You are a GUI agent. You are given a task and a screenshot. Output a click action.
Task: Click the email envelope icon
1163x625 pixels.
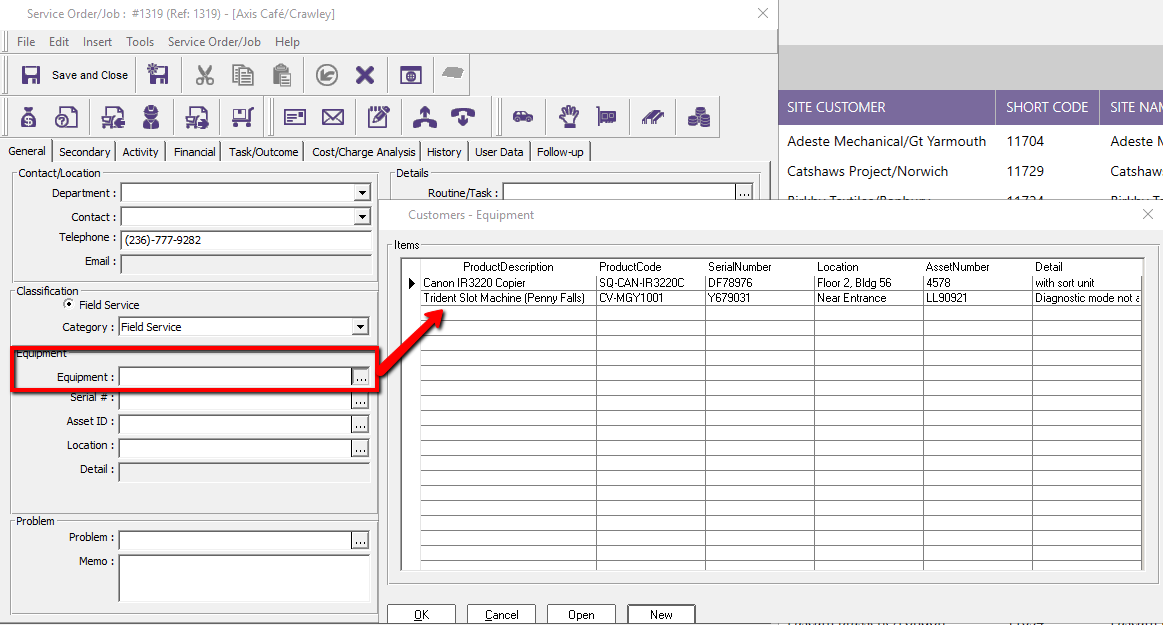click(333, 117)
